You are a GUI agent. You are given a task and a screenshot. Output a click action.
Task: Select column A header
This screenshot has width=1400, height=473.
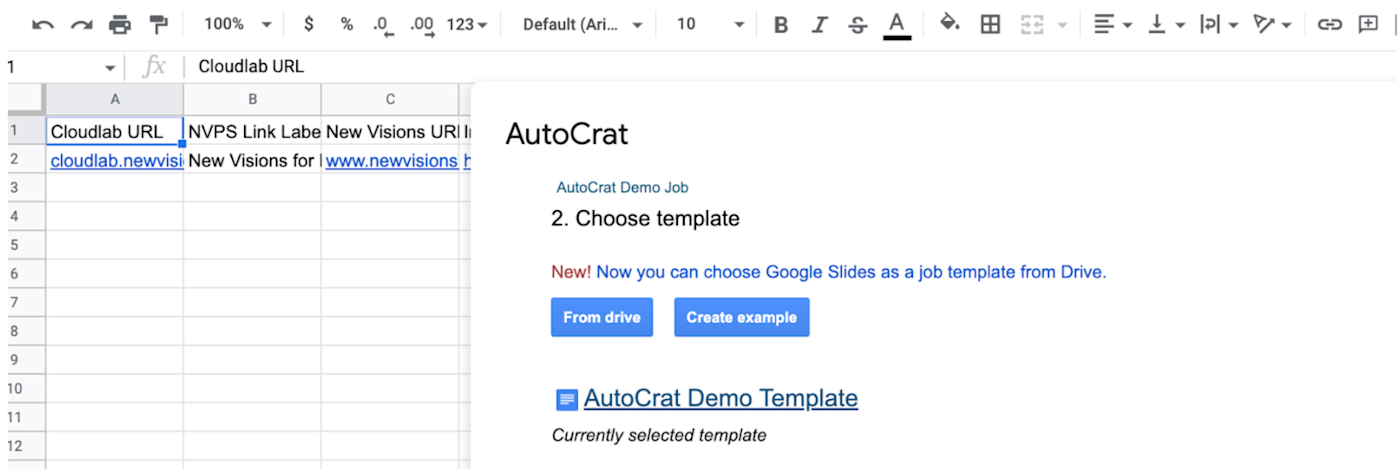pyautogui.click(x=115, y=99)
